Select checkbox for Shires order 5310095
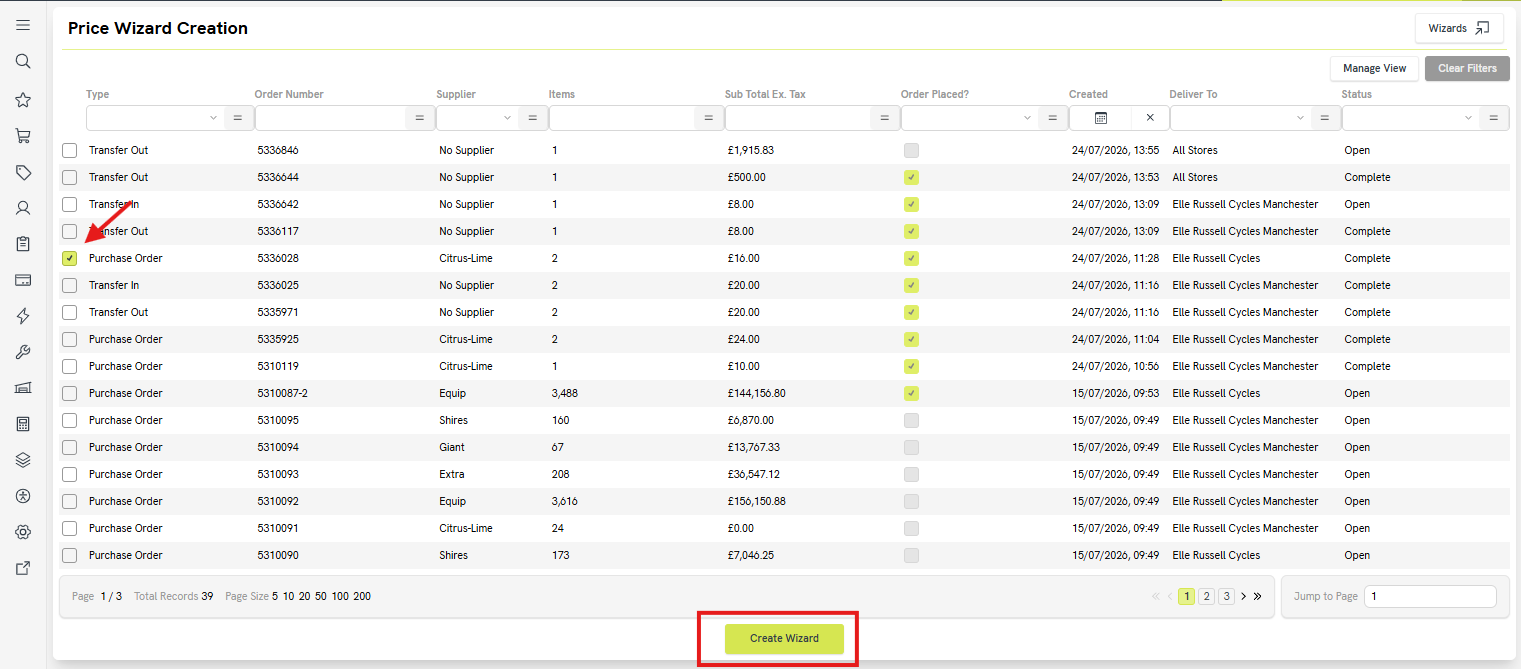The image size is (1521, 669). click(69, 420)
